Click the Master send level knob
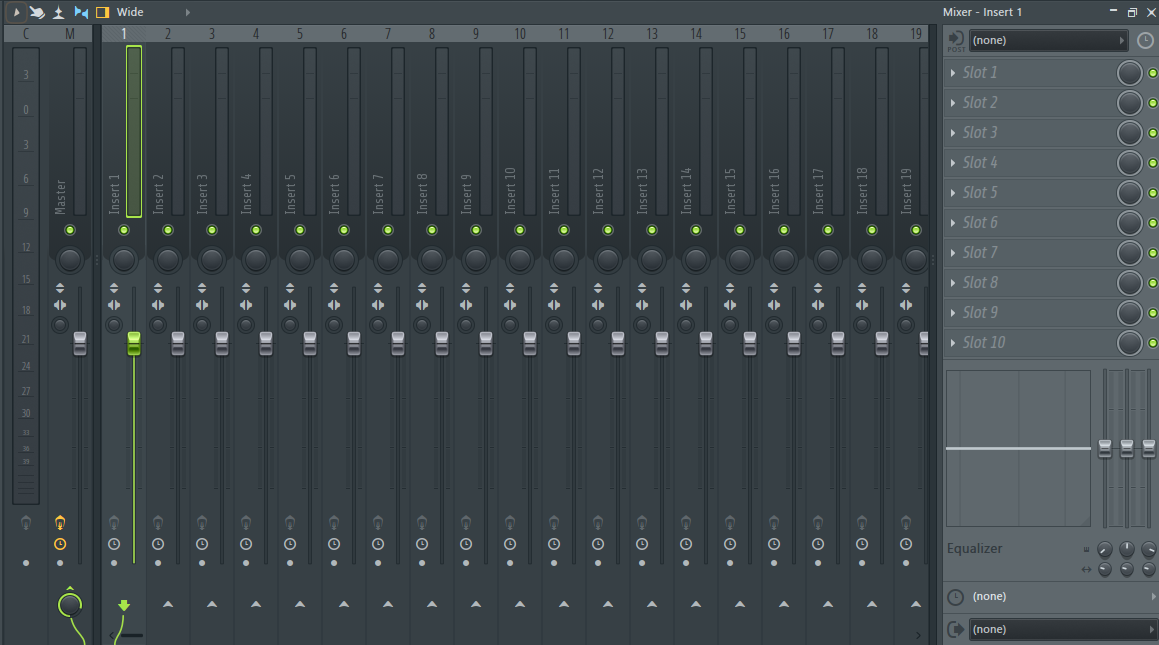The height and width of the screenshot is (645, 1159). [69, 605]
